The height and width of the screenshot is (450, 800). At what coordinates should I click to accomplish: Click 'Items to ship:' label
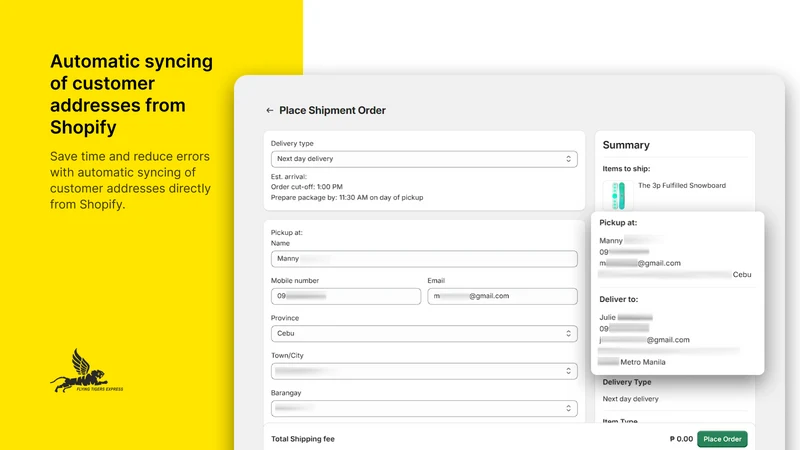(626, 168)
